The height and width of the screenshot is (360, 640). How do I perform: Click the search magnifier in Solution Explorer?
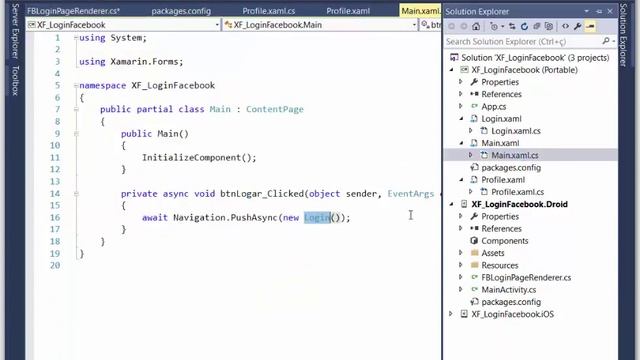pyautogui.click(x=606, y=41)
